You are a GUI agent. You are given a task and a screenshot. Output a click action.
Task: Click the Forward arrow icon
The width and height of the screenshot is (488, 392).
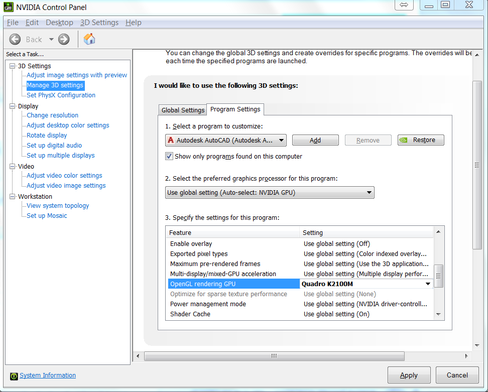(64, 39)
